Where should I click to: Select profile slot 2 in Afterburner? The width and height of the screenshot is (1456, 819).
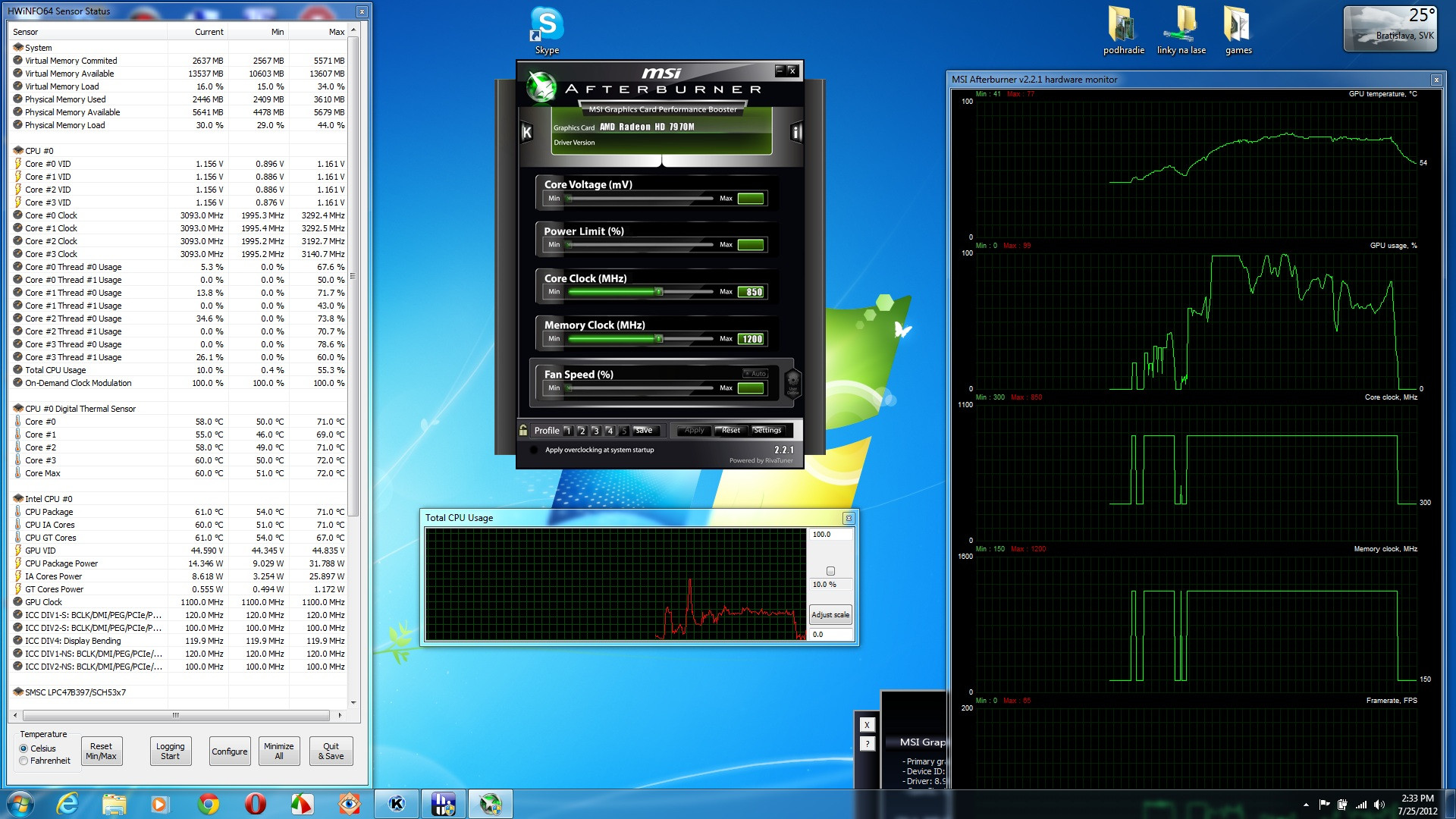click(582, 431)
